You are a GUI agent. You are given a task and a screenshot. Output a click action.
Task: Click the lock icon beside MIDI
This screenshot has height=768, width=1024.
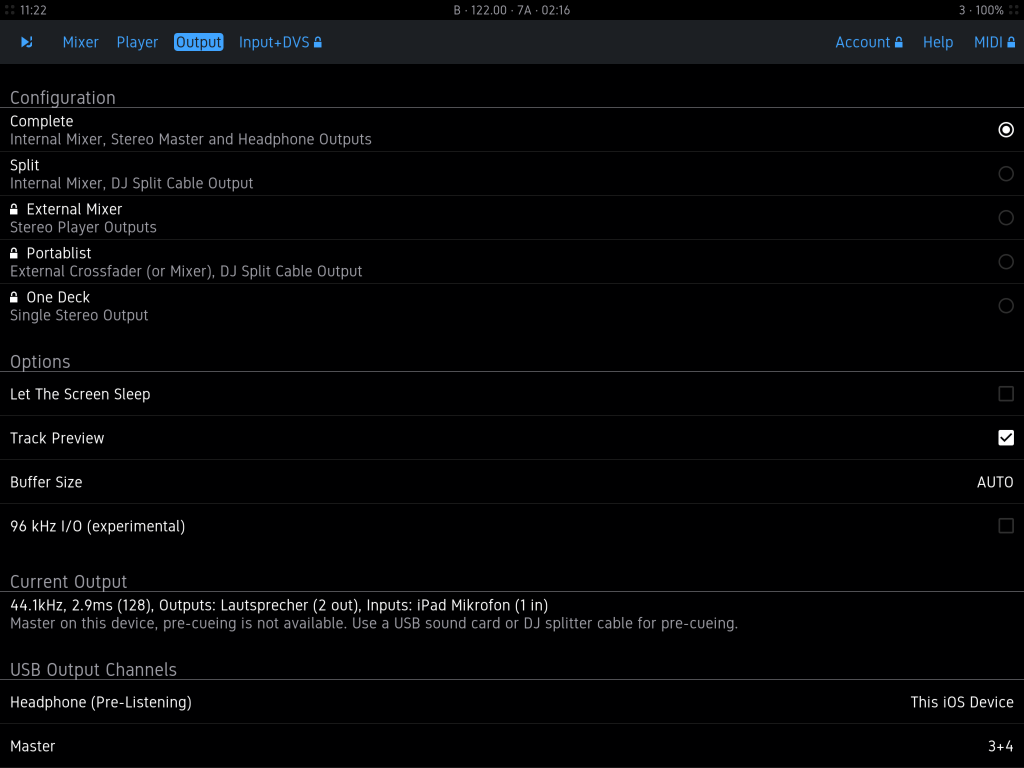tap(1011, 43)
